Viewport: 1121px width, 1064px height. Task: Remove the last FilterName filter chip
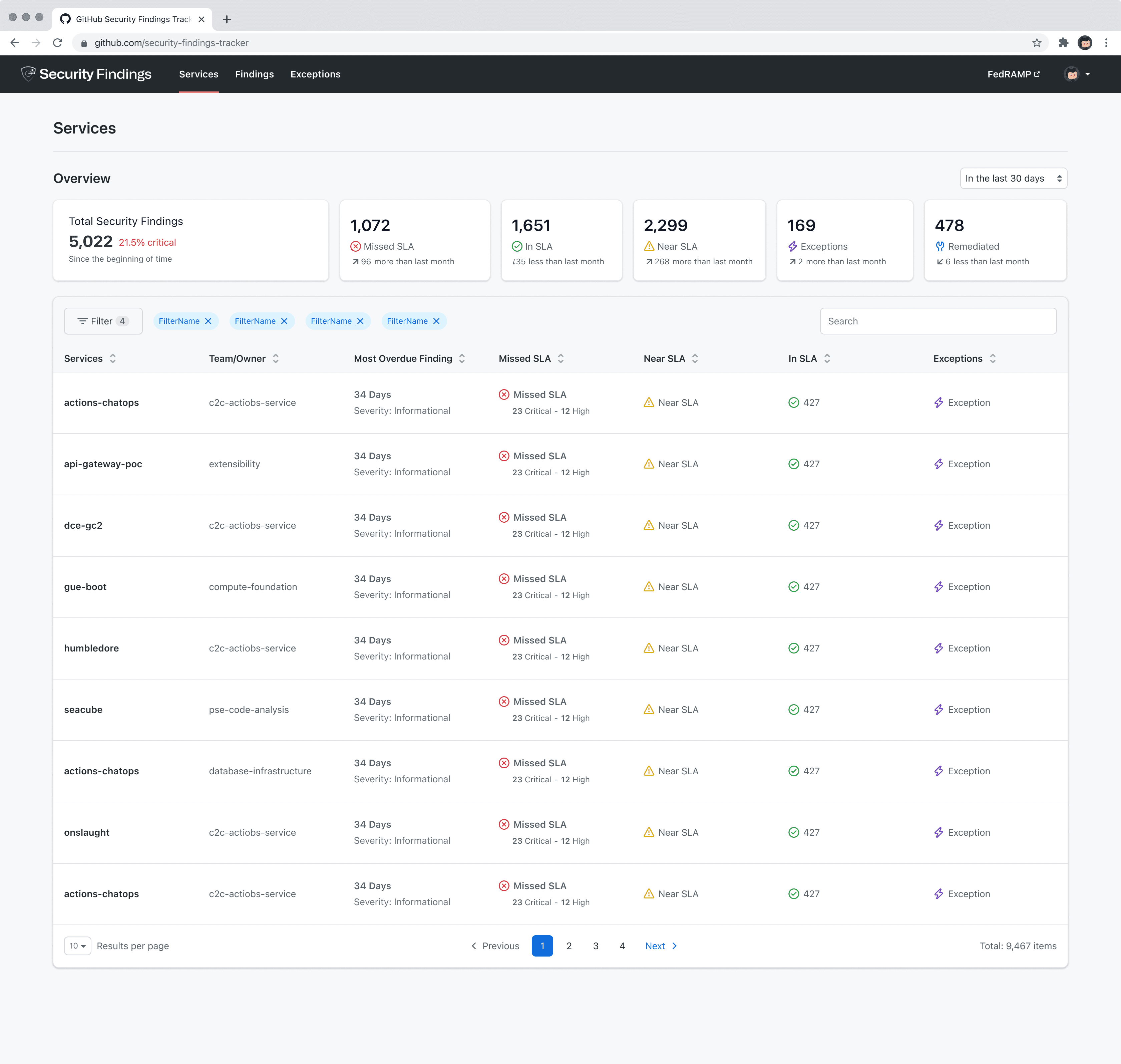(436, 321)
